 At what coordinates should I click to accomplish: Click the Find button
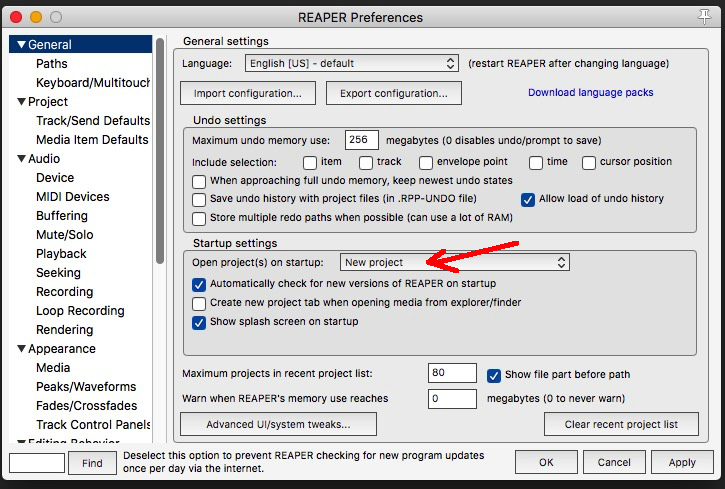(x=92, y=463)
